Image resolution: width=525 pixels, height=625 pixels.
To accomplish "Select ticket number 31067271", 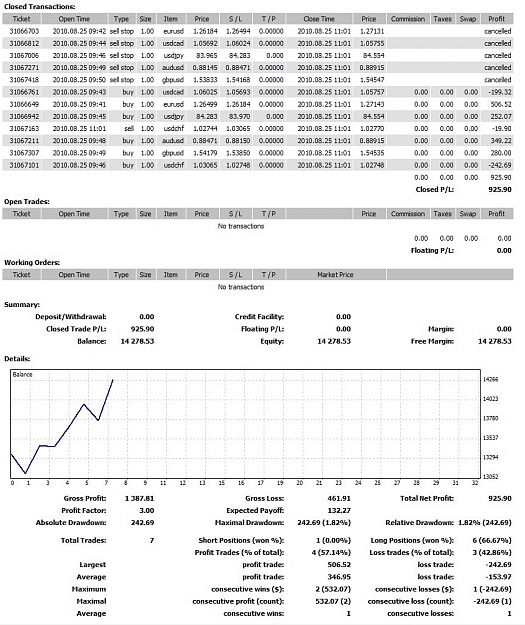I will 24,67.
